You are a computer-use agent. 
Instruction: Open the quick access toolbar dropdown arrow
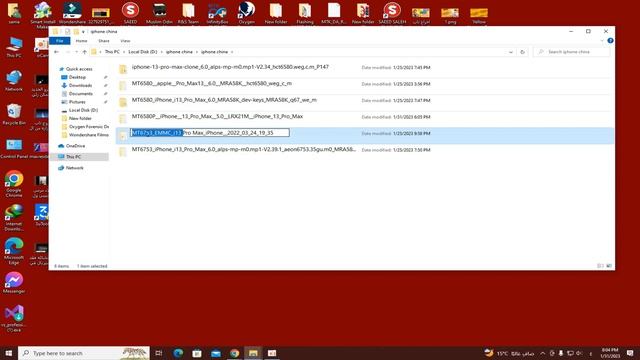[83, 31]
